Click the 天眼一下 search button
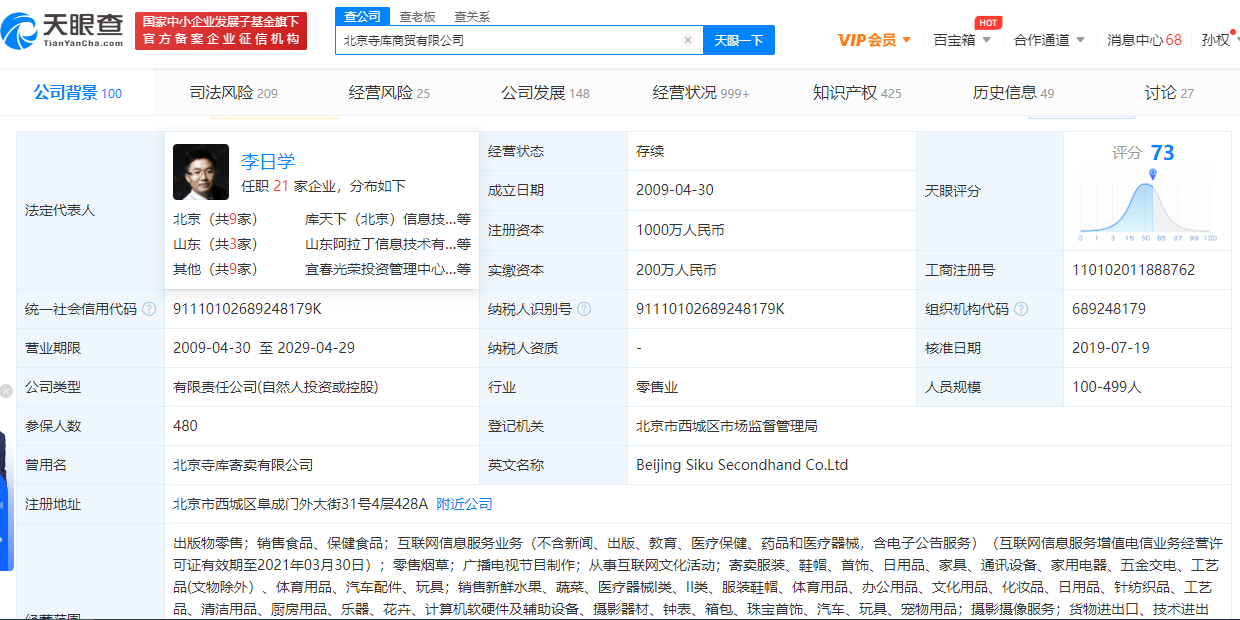1240x620 pixels. [739, 40]
